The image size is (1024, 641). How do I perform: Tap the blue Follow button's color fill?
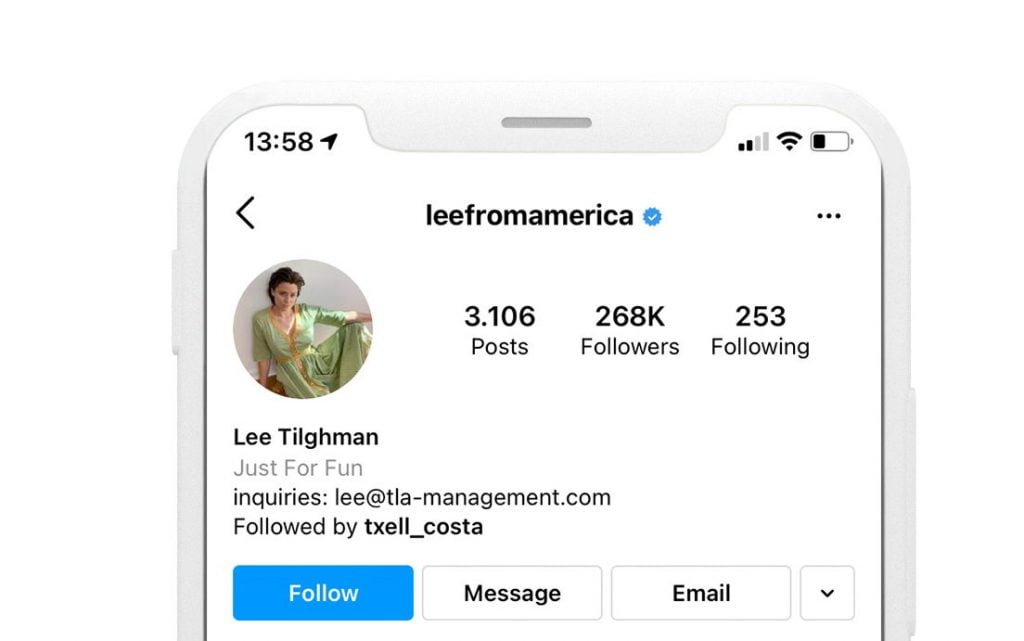click(x=322, y=592)
